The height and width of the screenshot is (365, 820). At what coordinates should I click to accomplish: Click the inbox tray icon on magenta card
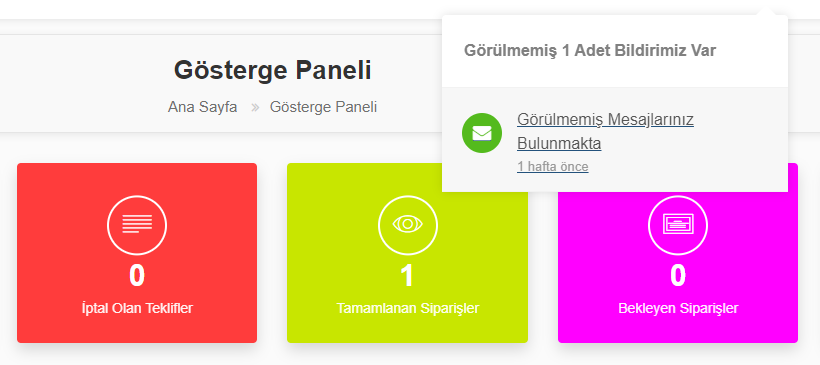click(x=678, y=225)
